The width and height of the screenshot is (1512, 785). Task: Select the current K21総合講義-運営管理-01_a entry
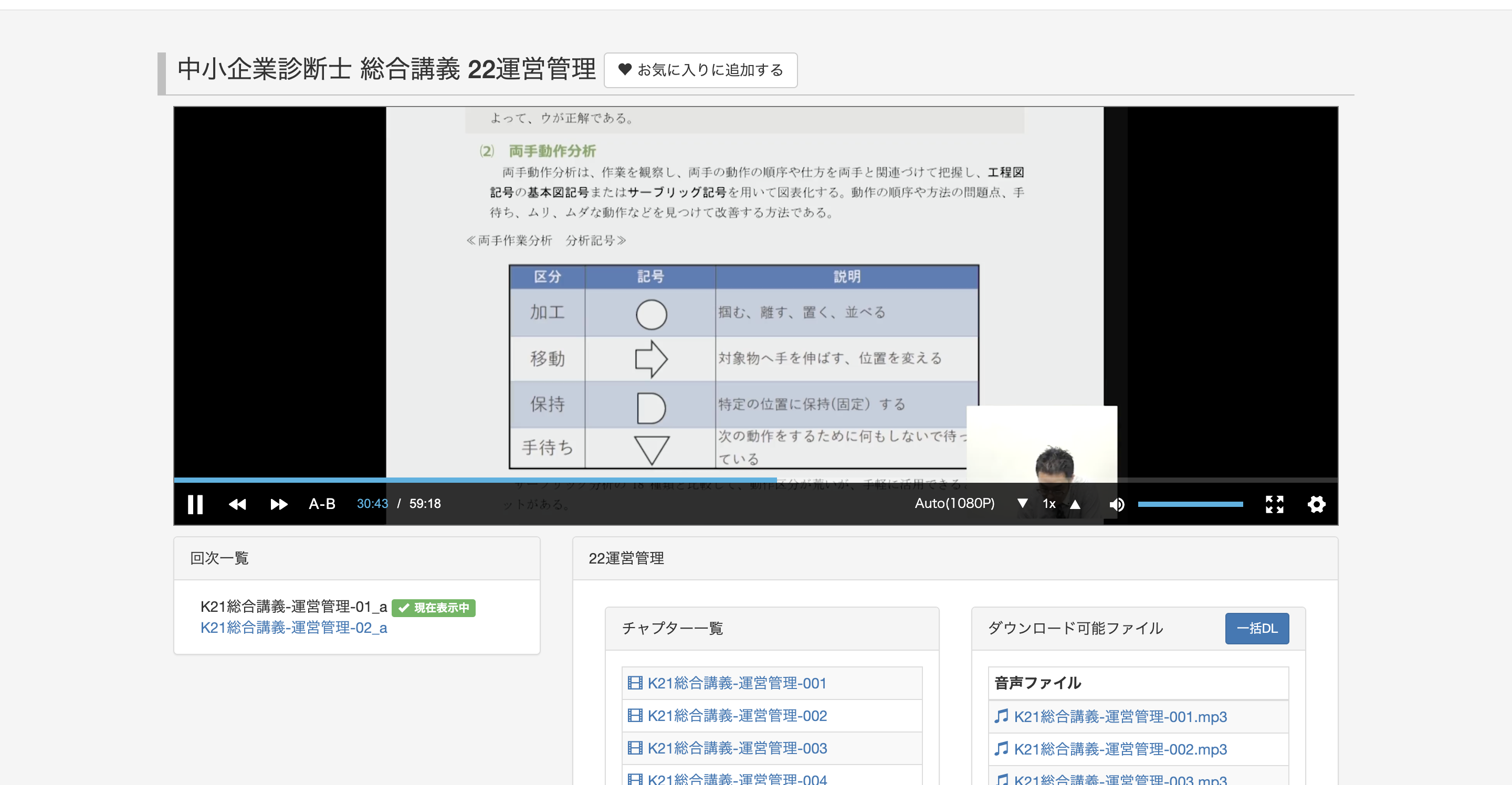293,606
